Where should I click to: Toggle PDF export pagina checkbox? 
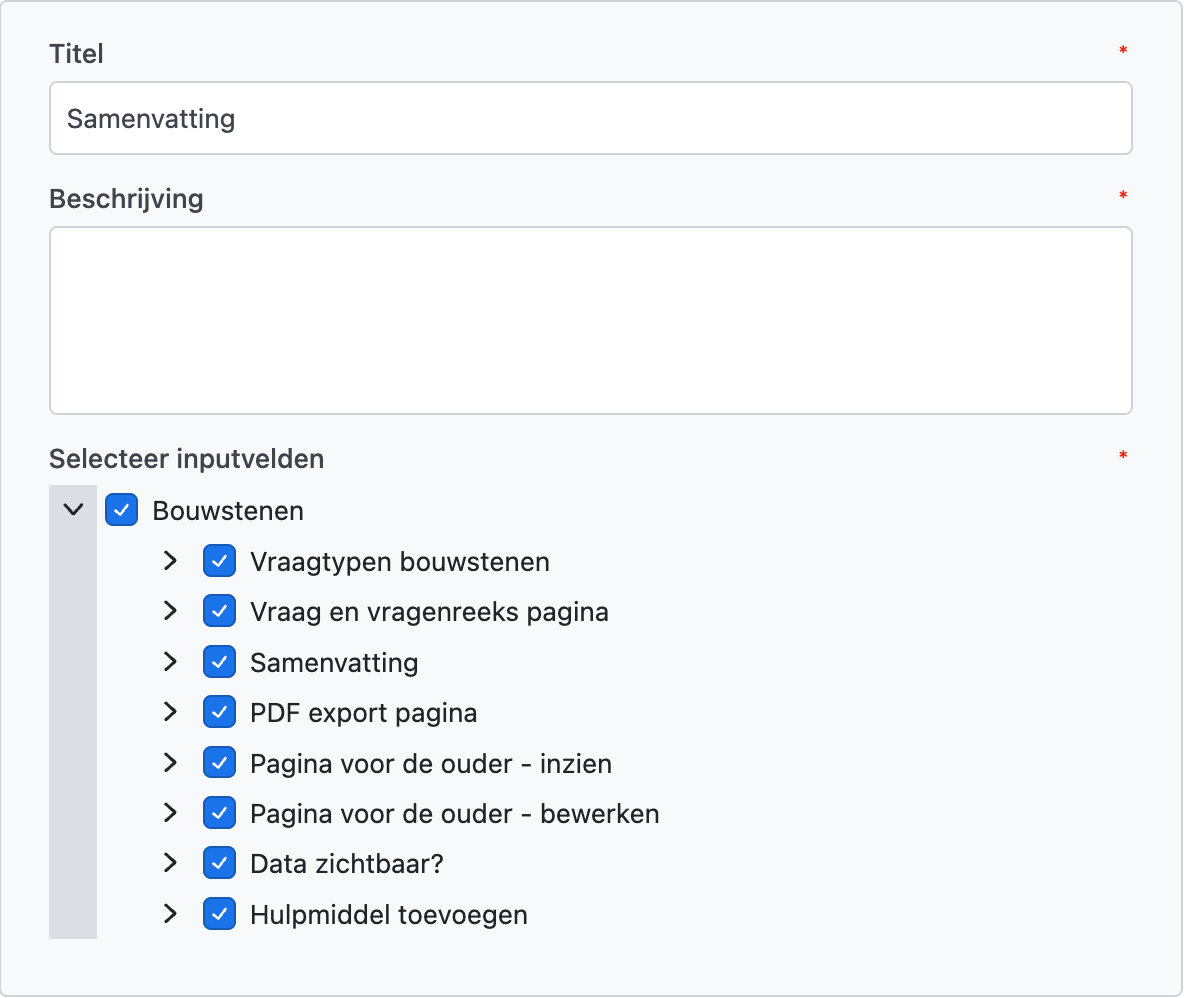(219, 713)
